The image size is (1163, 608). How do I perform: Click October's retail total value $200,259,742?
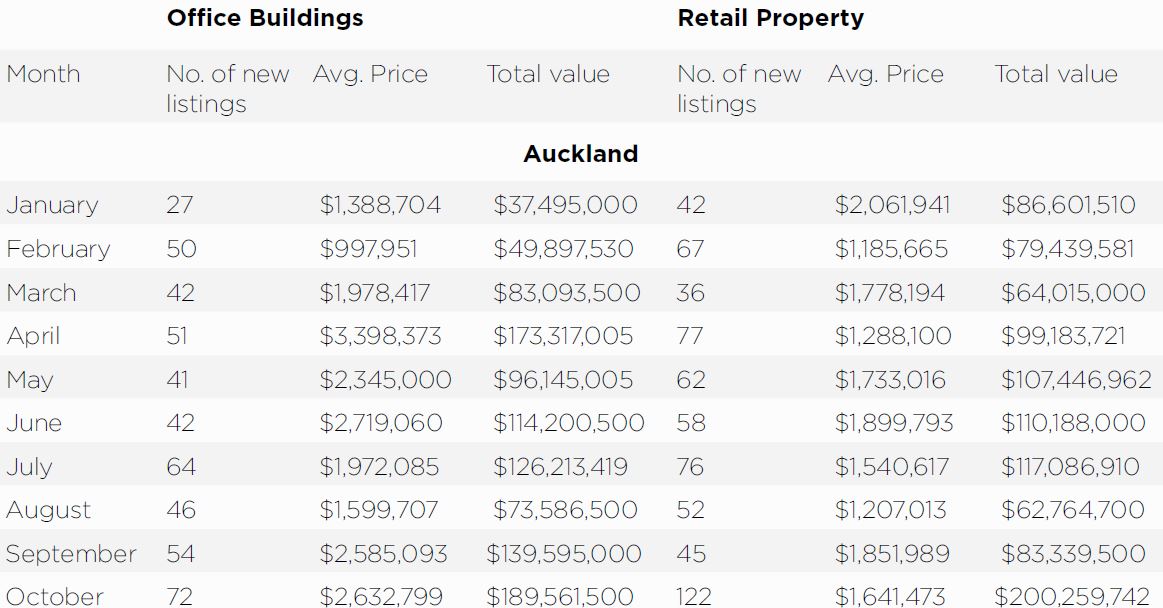click(1073, 597)
